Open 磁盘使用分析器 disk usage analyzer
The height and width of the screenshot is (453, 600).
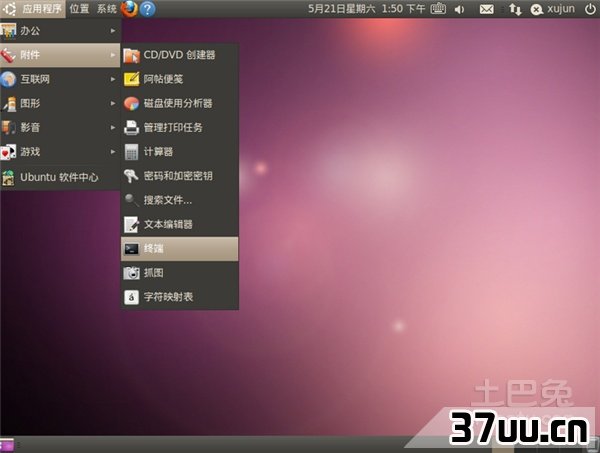(x=179, y=103)
